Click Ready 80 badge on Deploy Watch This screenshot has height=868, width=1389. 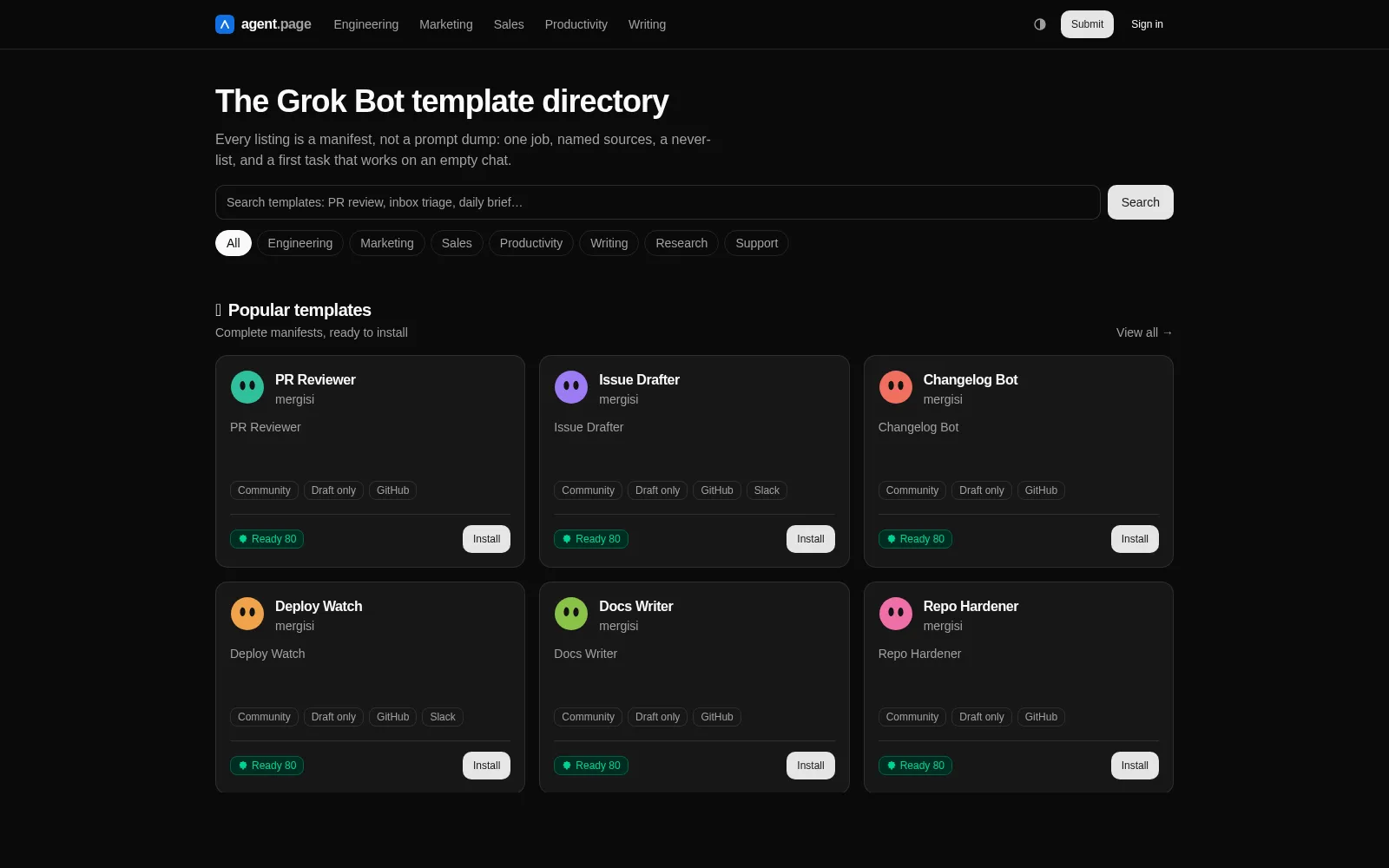coord(267,766)
